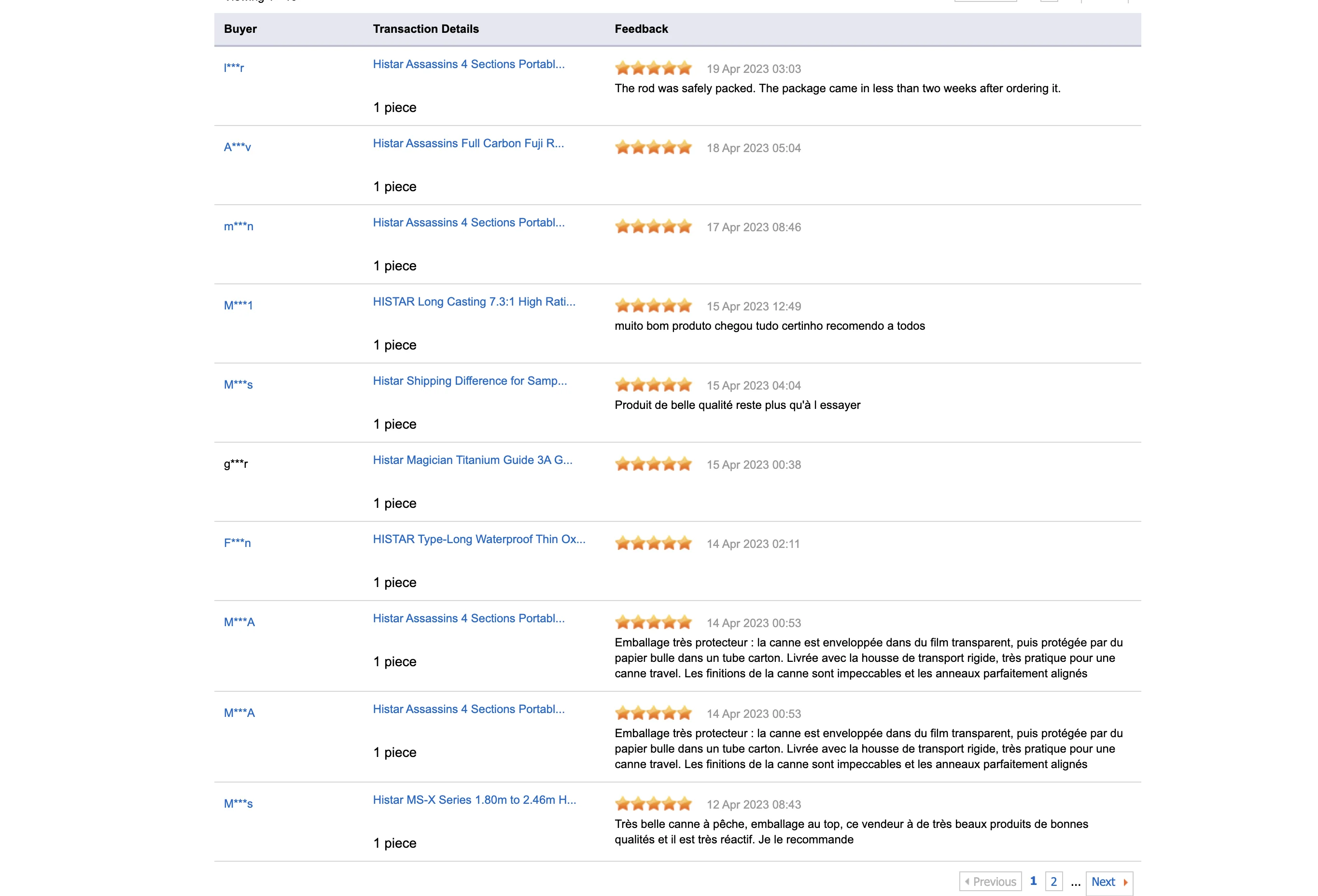1318x896 pixels.
Task: Click the star rating dated 12 Apr 2023
Action: click(653, 804)
